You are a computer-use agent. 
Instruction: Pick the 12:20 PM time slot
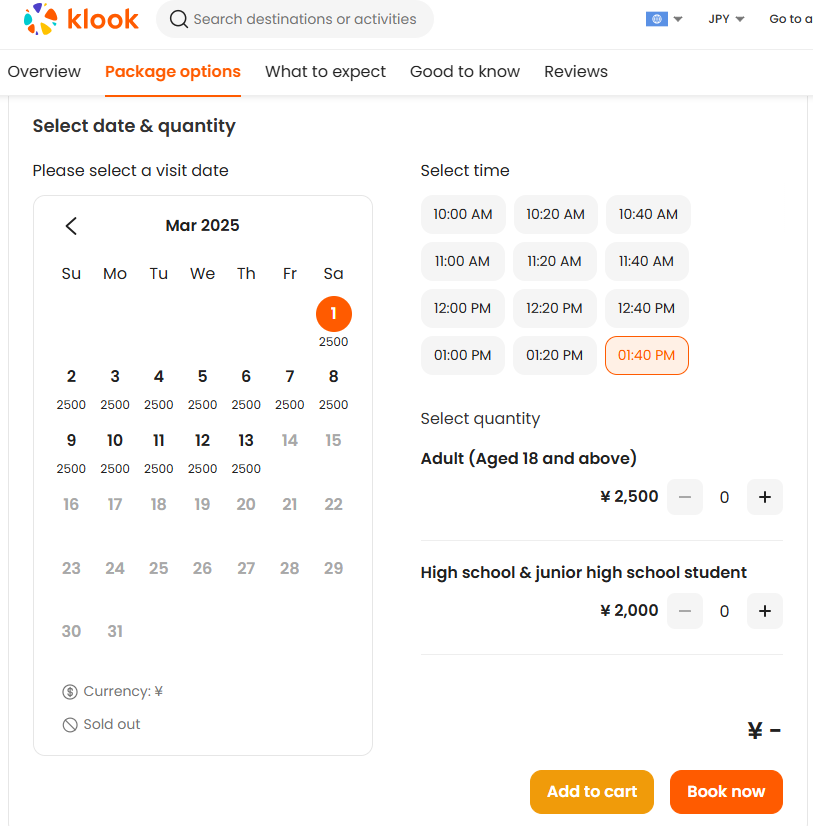[555, 308]
